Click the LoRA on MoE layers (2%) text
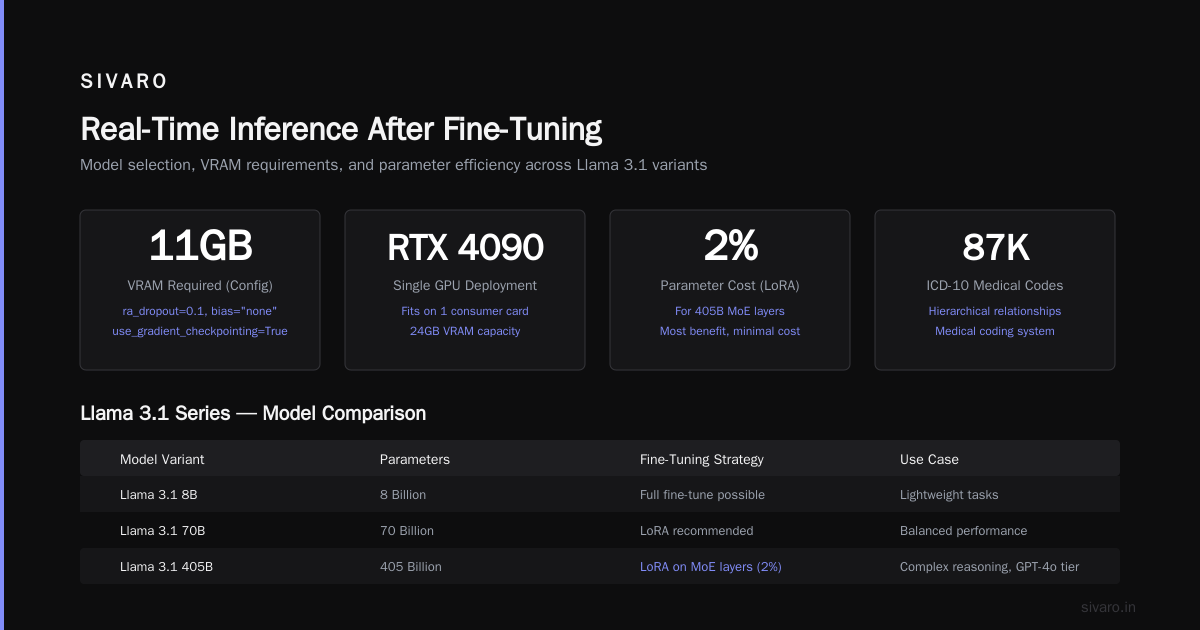This screenshot has height=630, width=1200. [711, 566]
